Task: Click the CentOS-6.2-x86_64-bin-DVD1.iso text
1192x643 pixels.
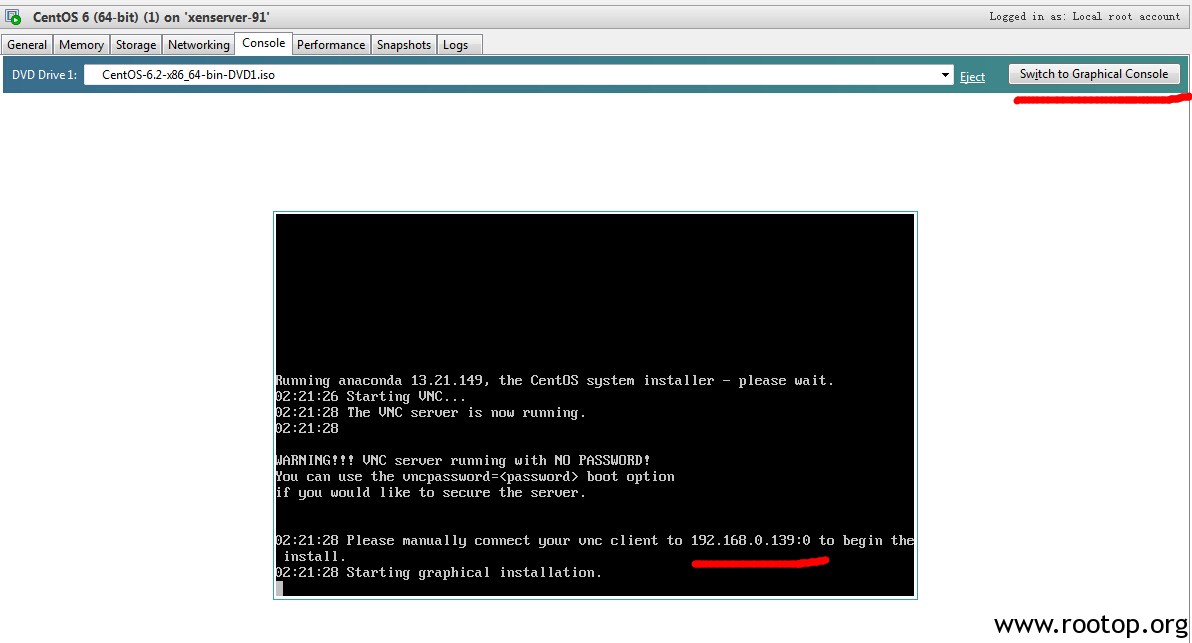Action: 189,75
